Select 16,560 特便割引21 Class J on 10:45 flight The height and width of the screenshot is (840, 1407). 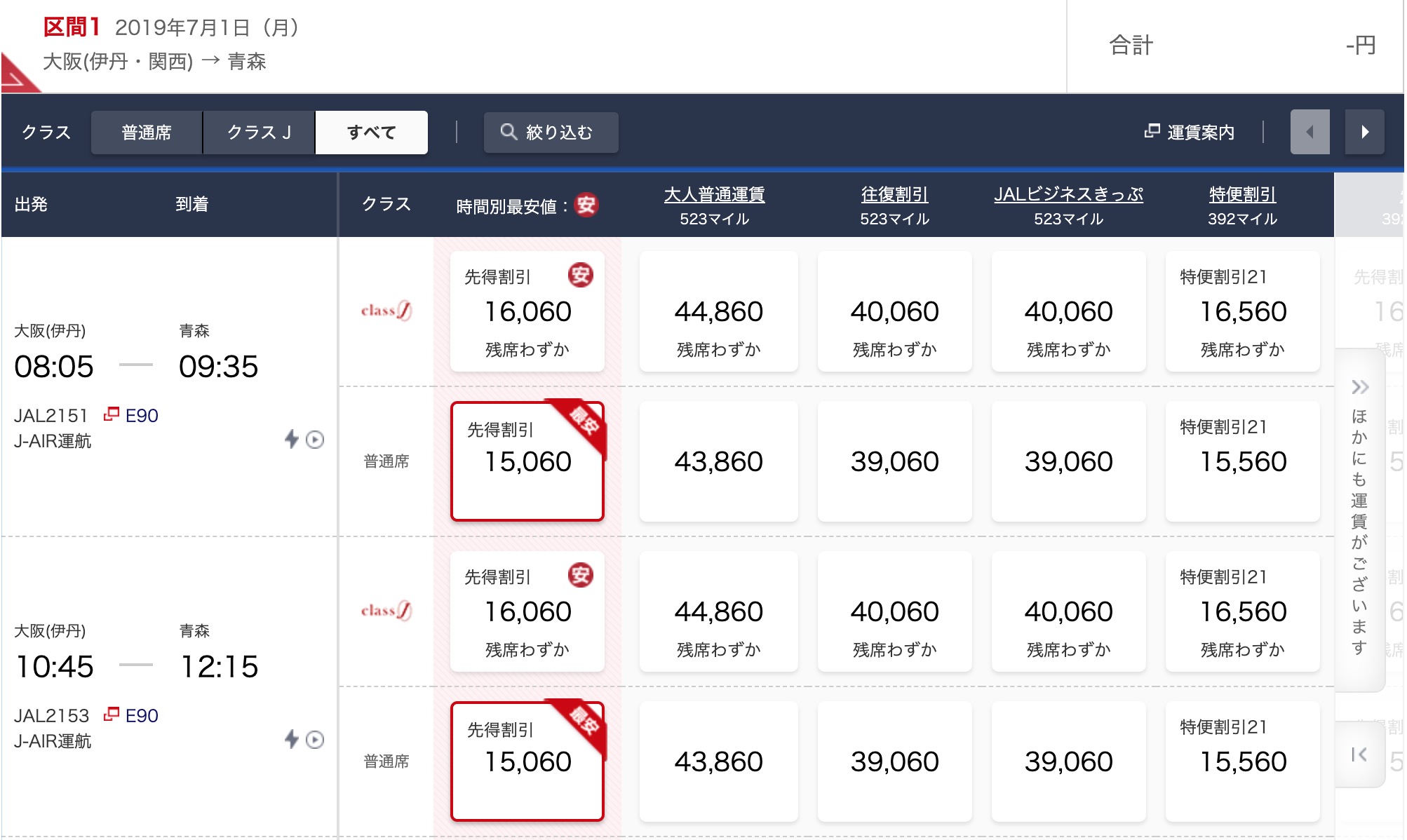point(1242,611)
